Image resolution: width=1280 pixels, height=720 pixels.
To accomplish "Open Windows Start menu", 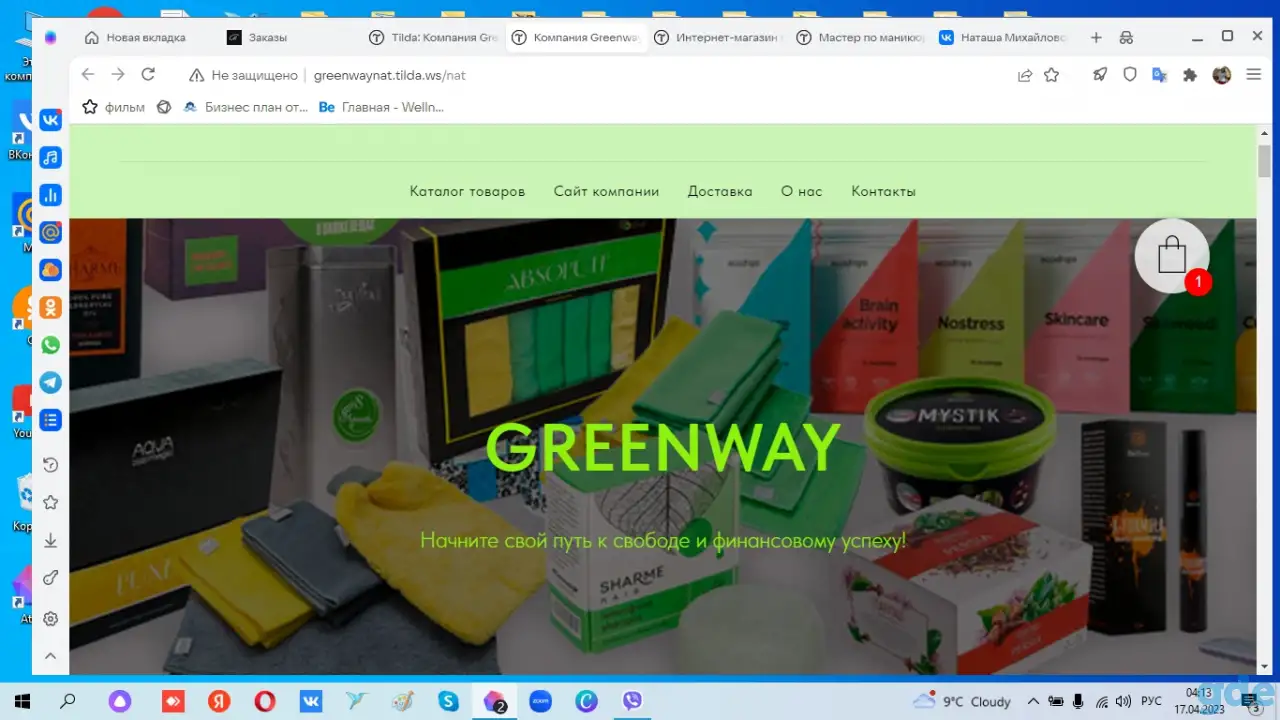I will [x=22, y=701].
